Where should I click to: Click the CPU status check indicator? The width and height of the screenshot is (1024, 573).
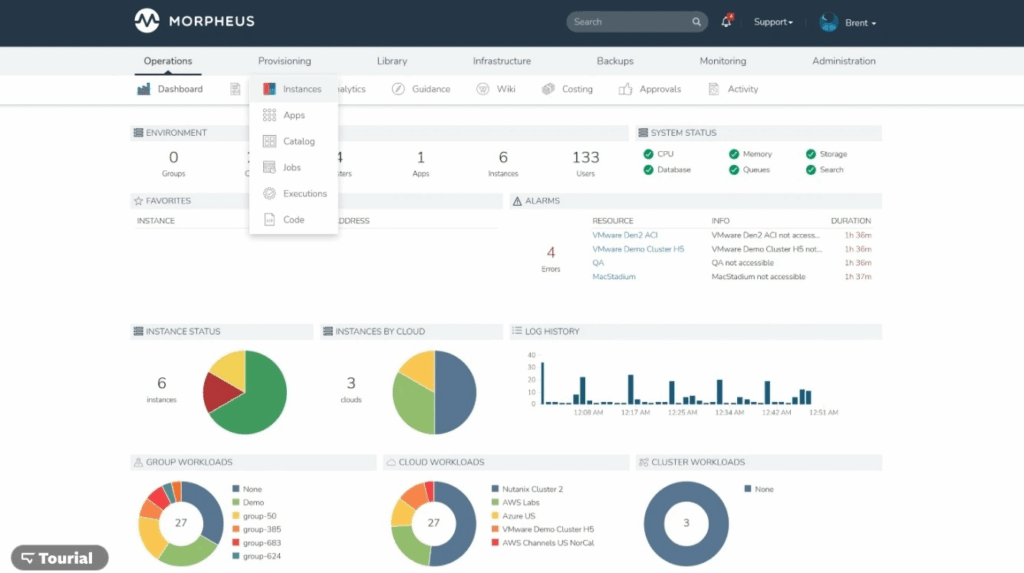[649, 154]
